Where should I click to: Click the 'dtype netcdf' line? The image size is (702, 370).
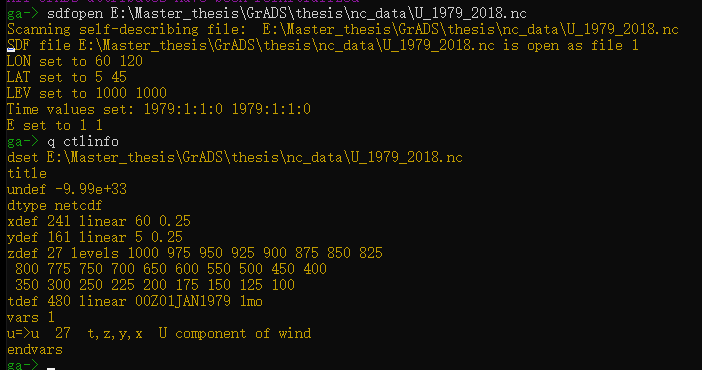[x=55, y=206]
